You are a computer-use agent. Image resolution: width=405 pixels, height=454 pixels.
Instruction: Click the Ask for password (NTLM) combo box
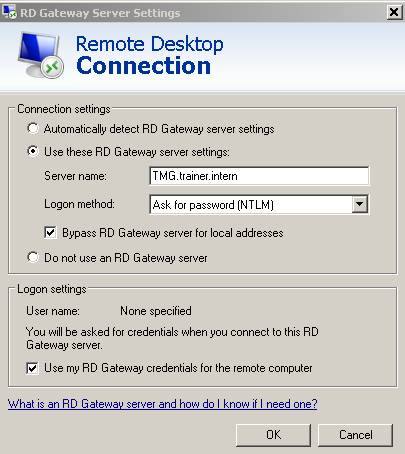[x=259, y=204]
